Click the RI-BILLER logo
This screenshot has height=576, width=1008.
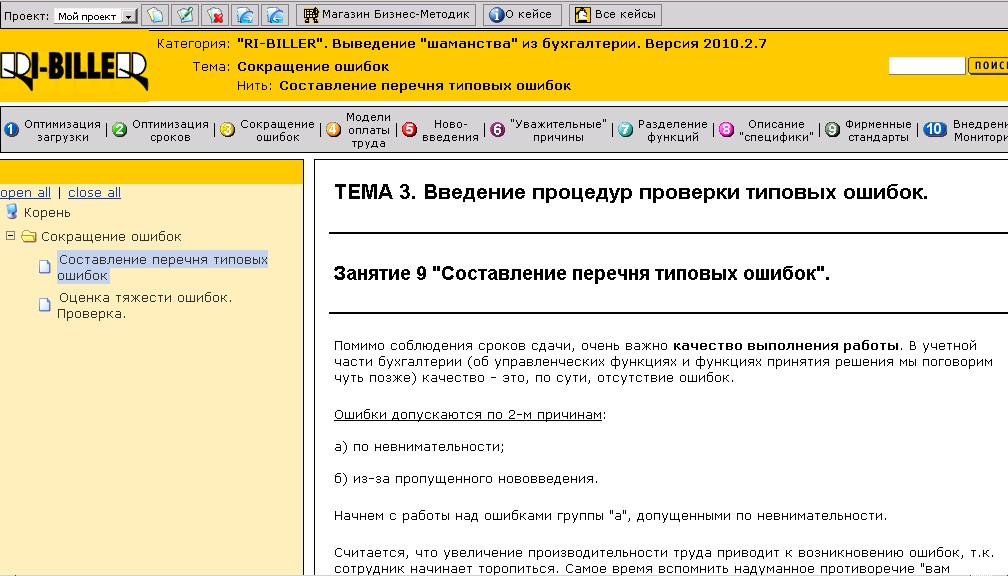pyautogui.click(x=74, y=69)
